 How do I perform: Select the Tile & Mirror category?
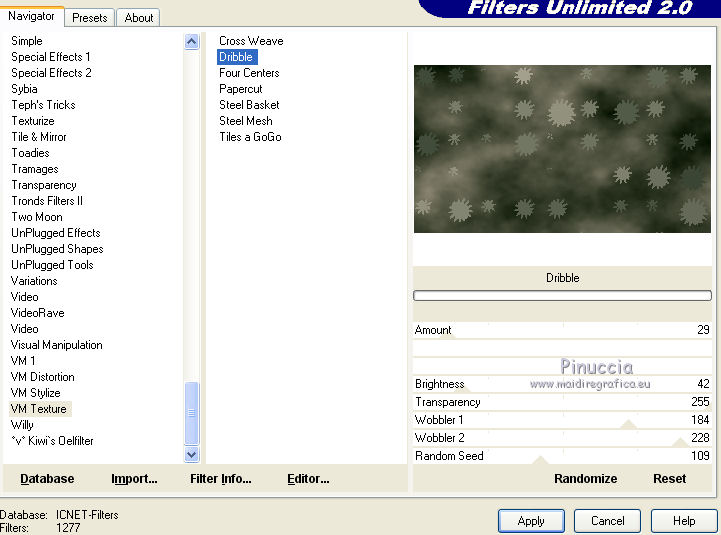point(39,137)
